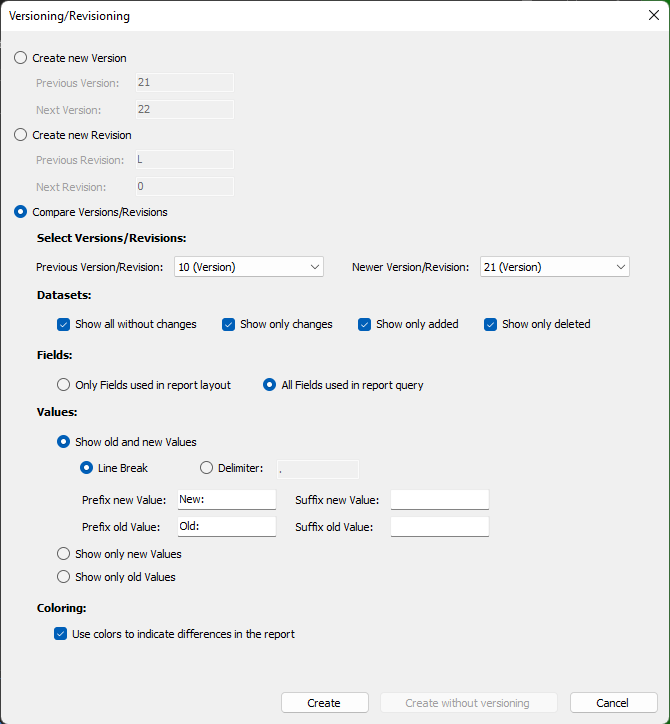670x724 pixels.
Task: Select the Create new Revision option
Action: point(21,135)
